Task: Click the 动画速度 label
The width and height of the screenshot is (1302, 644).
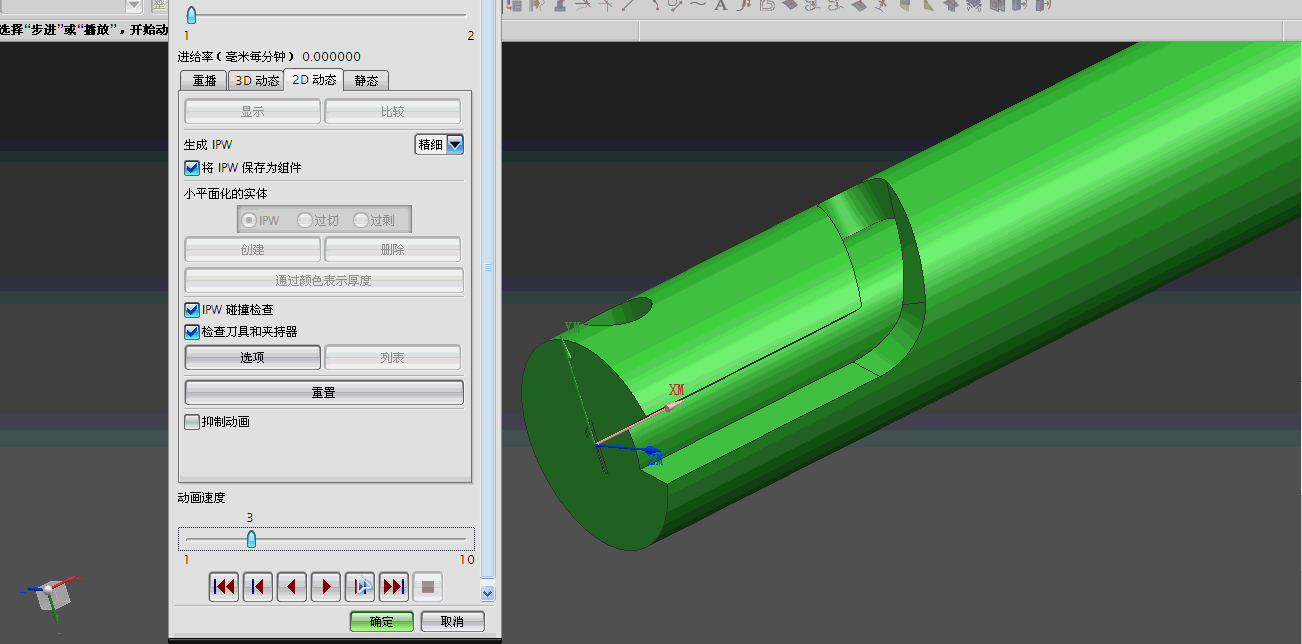Action: pyautogui.click(x=202, y=497)
